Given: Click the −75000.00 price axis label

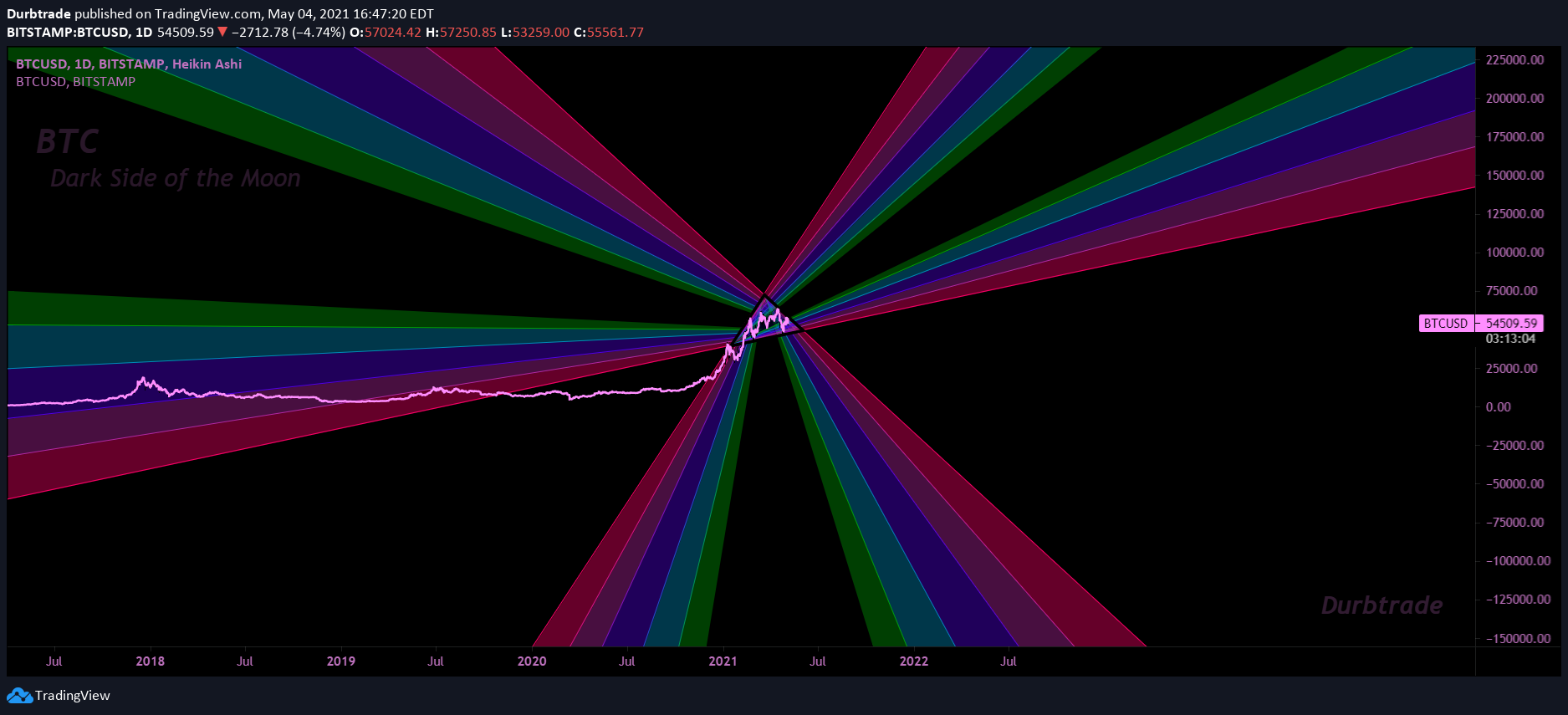Looking at the screenshot, I should [x=1514, y=523].
